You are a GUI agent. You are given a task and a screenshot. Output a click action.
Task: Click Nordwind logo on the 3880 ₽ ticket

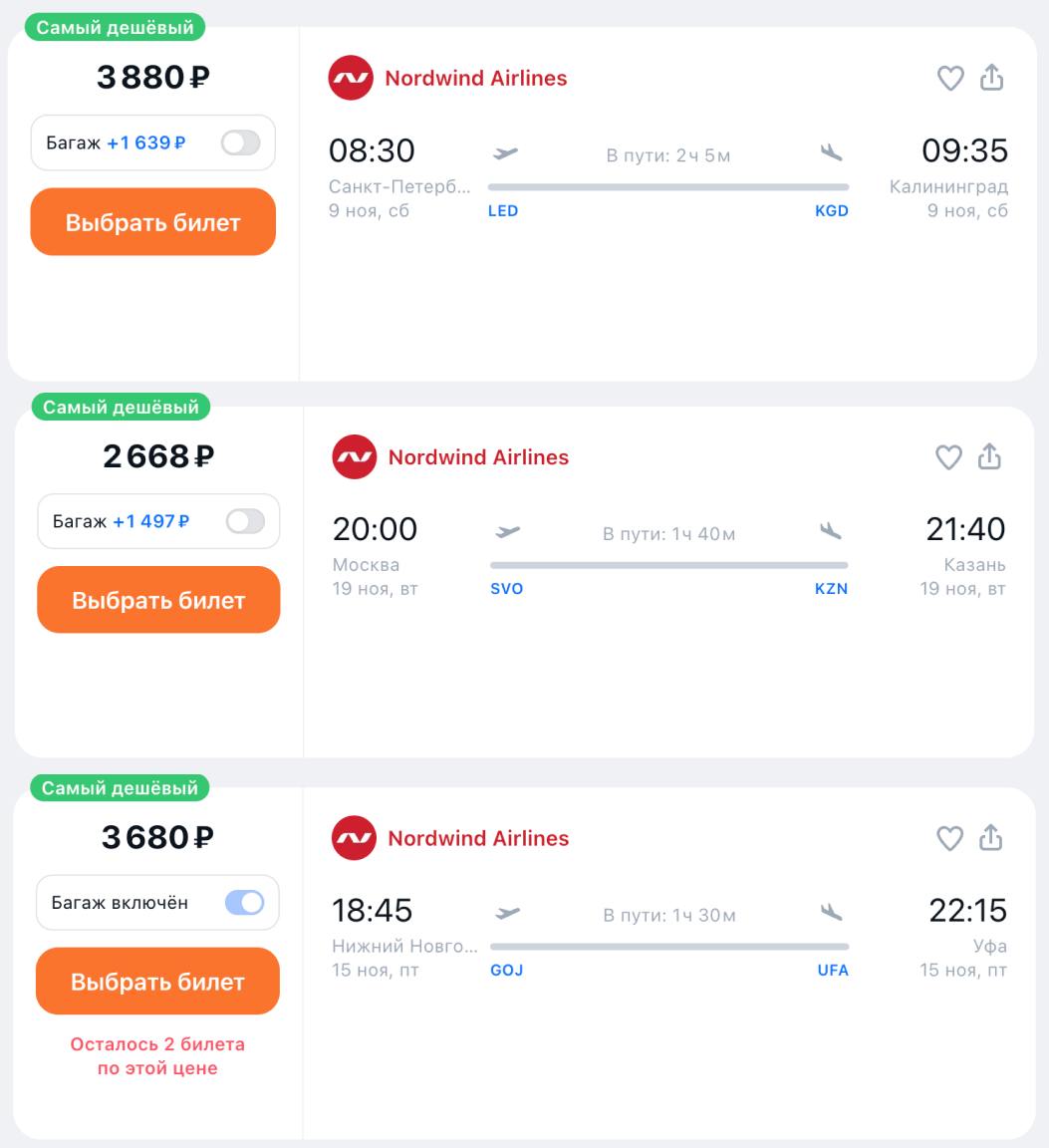[350, 78]
